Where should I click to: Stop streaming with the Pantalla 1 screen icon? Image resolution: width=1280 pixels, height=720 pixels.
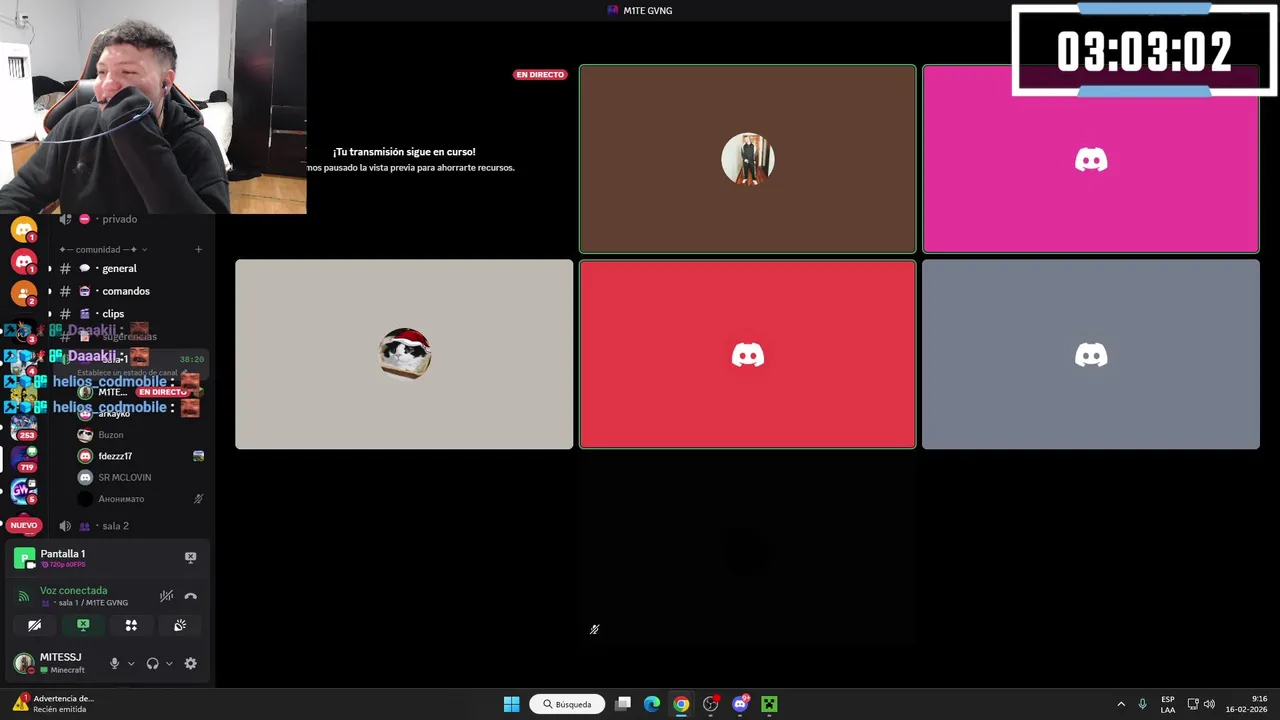pyautogui.click(x=190, y=557)
